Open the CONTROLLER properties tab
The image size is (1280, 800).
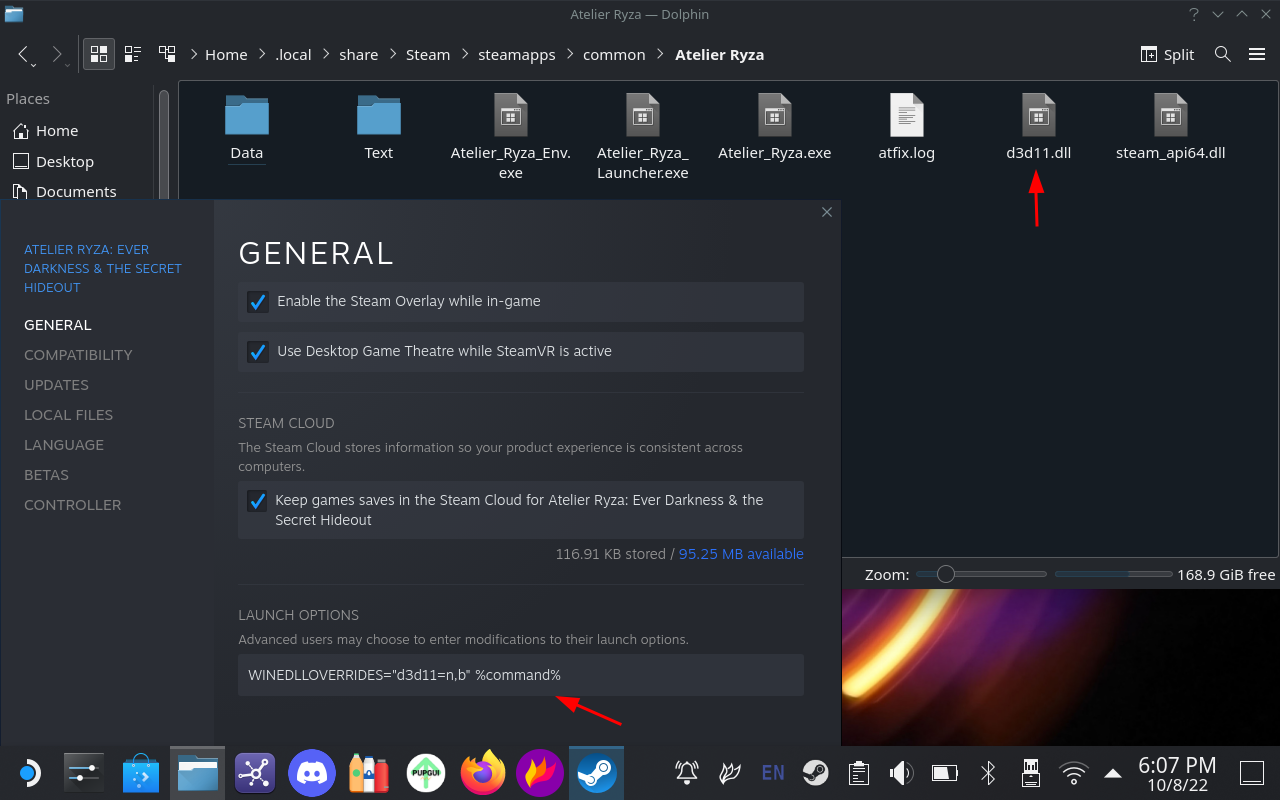pyautogui.click(x=73, y=505)
